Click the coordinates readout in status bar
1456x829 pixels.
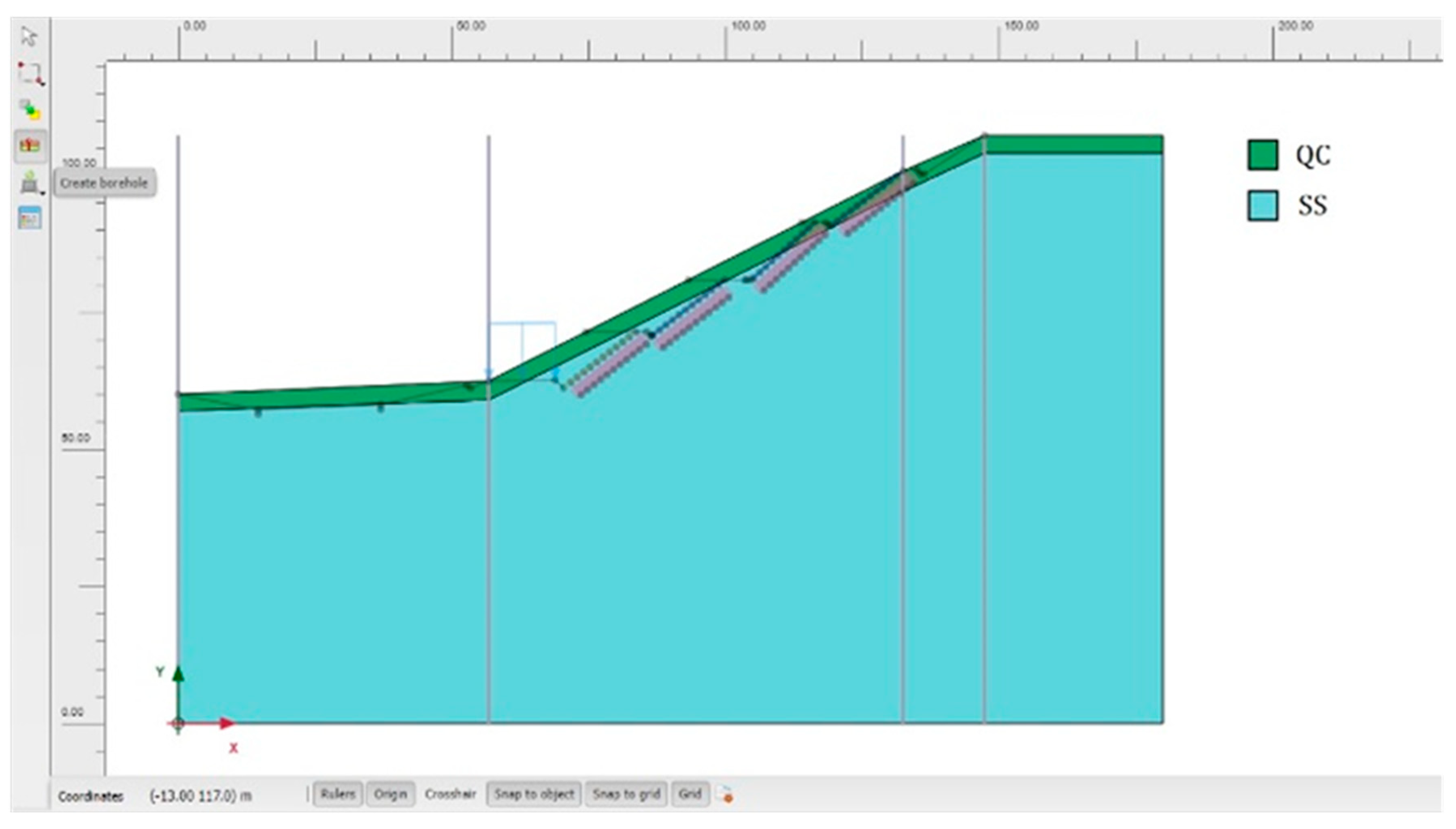[200, 796]
